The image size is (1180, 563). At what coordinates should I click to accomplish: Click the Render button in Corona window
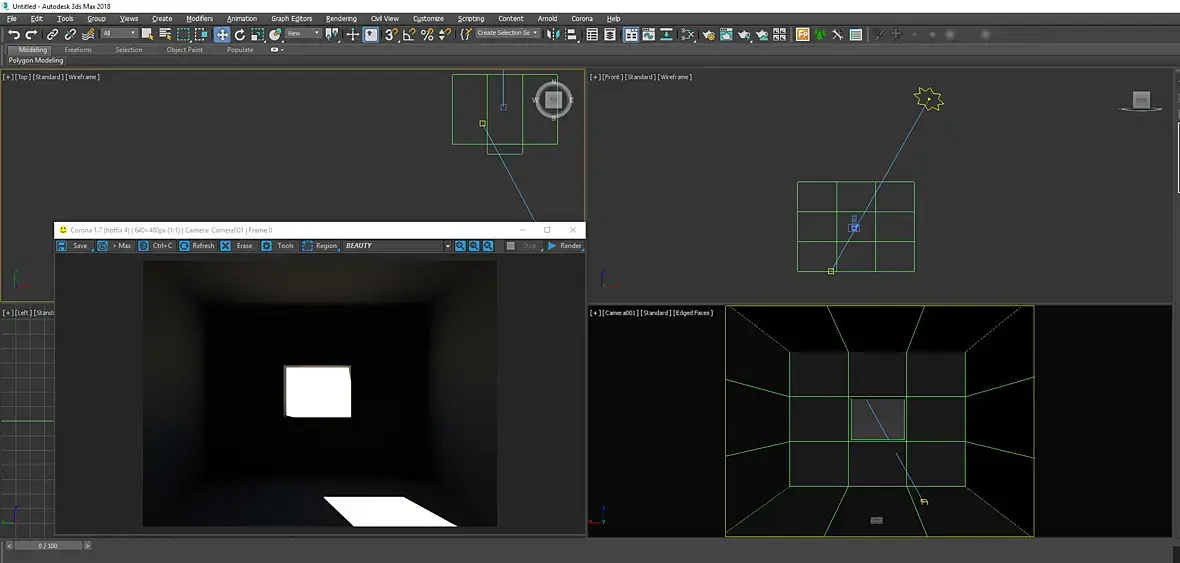[x=564, y=245]
